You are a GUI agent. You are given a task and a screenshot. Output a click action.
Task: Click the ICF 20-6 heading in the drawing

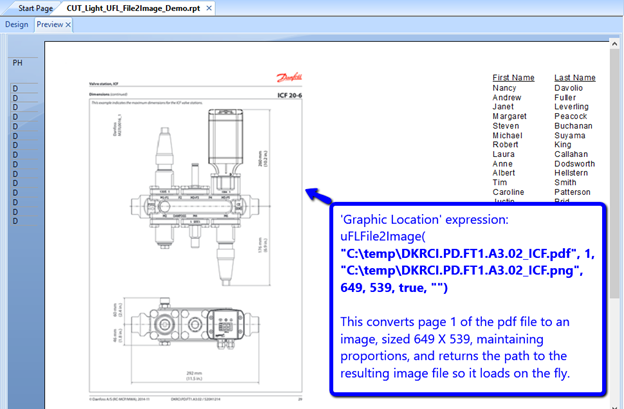pyautogui.click(x=290, y=95)
